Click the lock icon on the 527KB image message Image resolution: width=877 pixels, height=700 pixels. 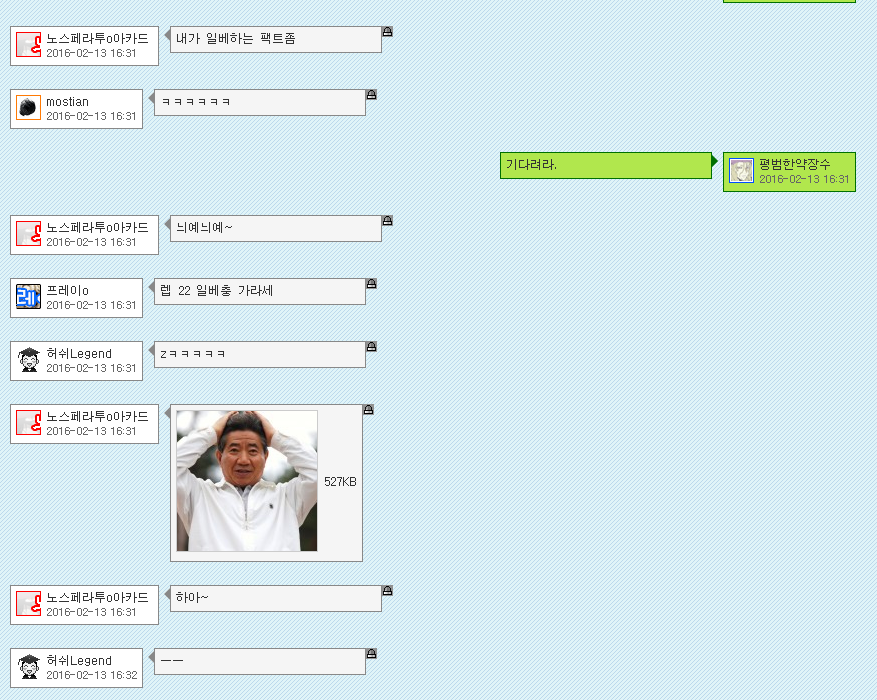pyautogui.click(x=369, y=410)
